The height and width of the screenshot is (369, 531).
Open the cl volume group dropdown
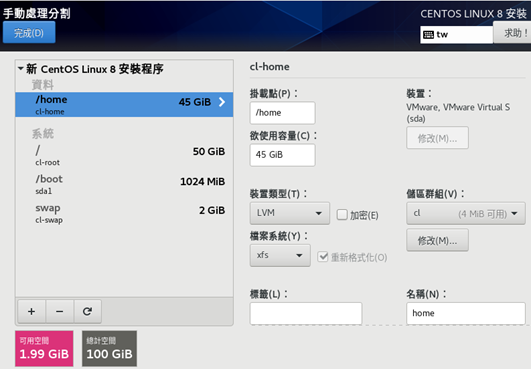tap(466, 213)
